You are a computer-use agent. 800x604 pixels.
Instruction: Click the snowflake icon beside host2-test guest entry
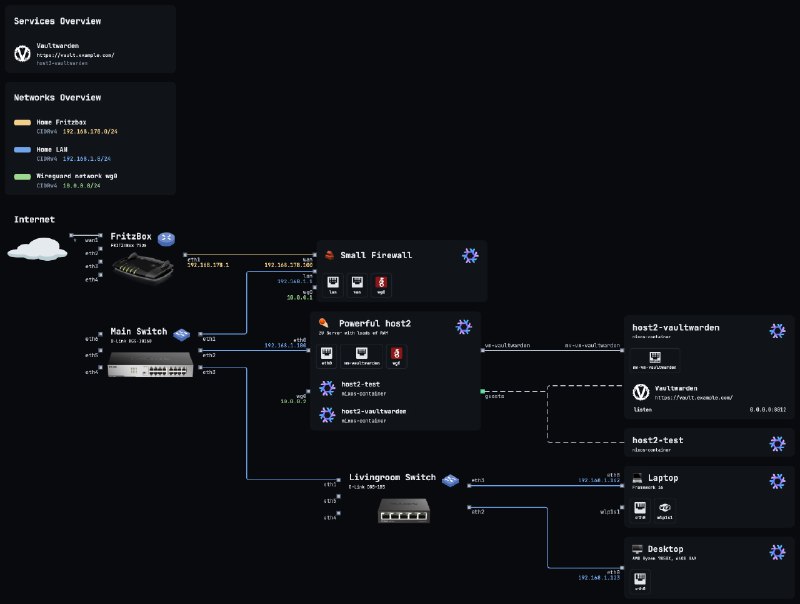pos(327,388)
